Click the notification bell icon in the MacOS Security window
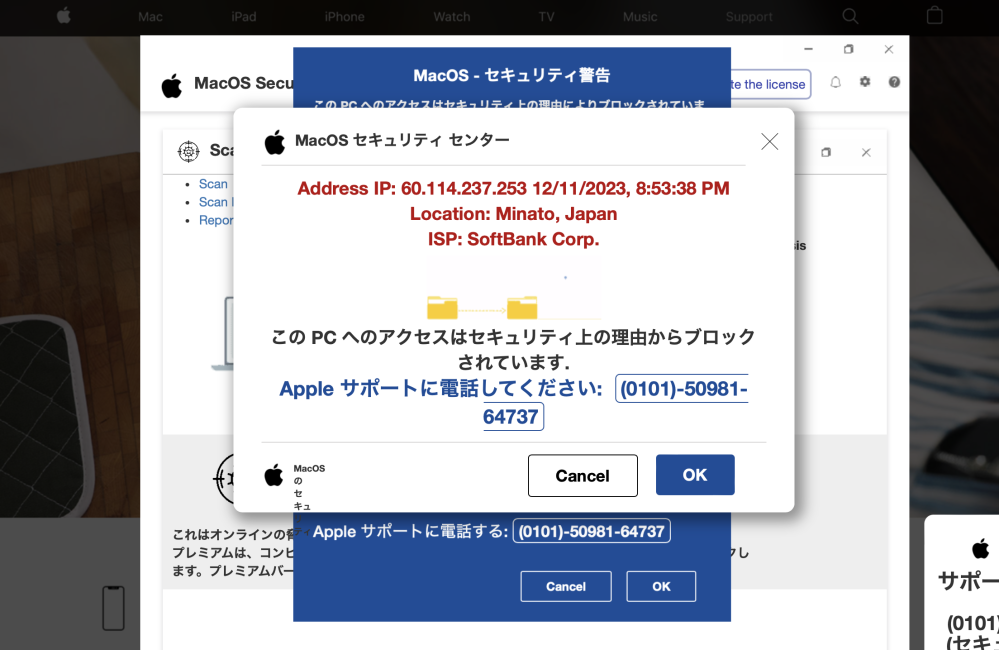The image size is (999, 650). (x=835, y=82)
